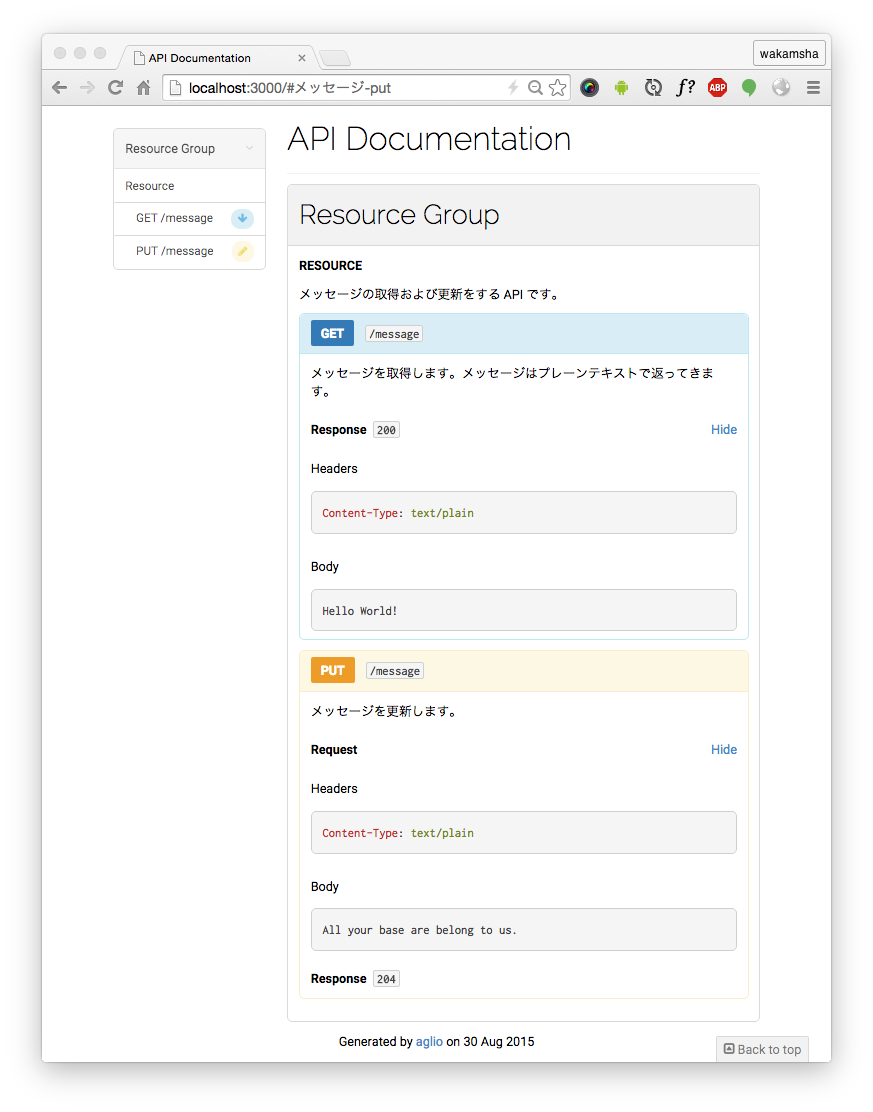Open a new tab beside API Documentation
This screenshot has width=873, height=1112.
click(x=334, y=58)
